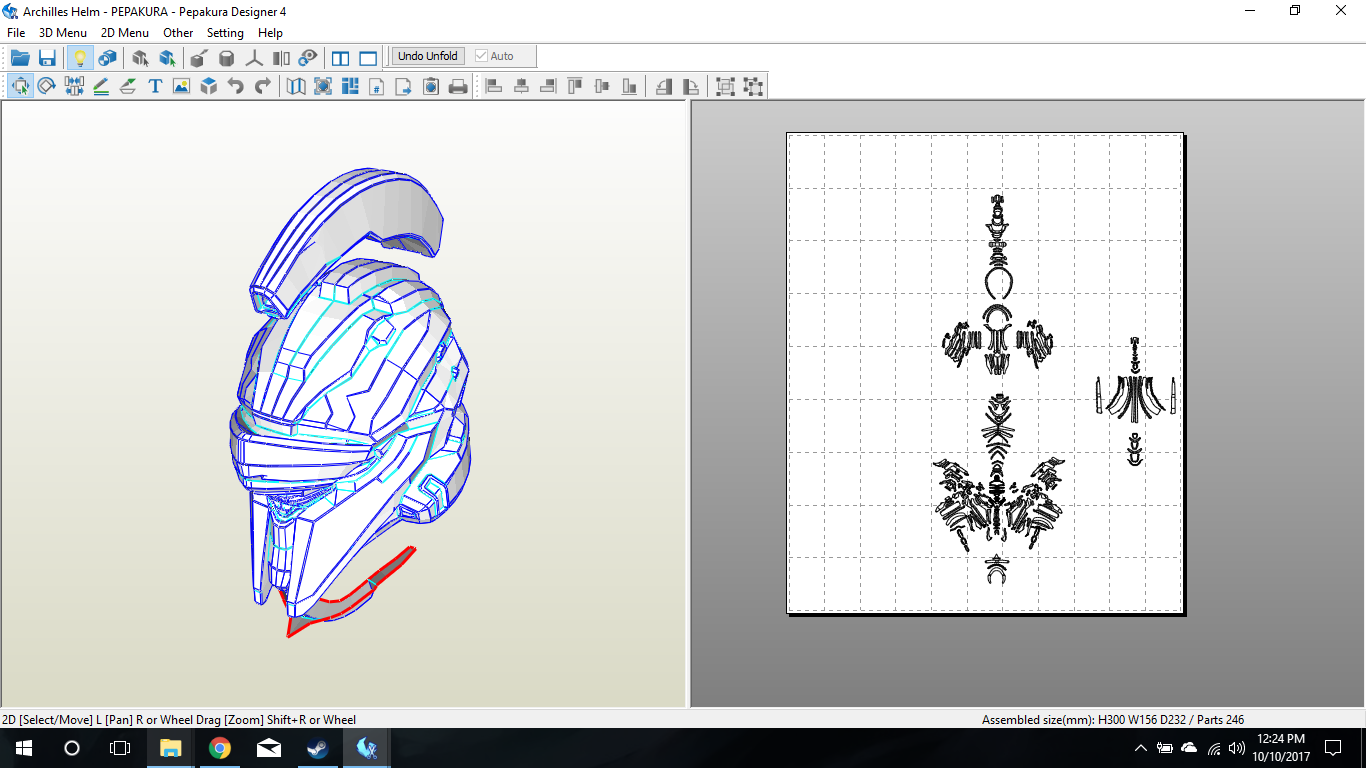Rotate selected parts clockwise icon
1366x768 pixels.
(691, 86)
